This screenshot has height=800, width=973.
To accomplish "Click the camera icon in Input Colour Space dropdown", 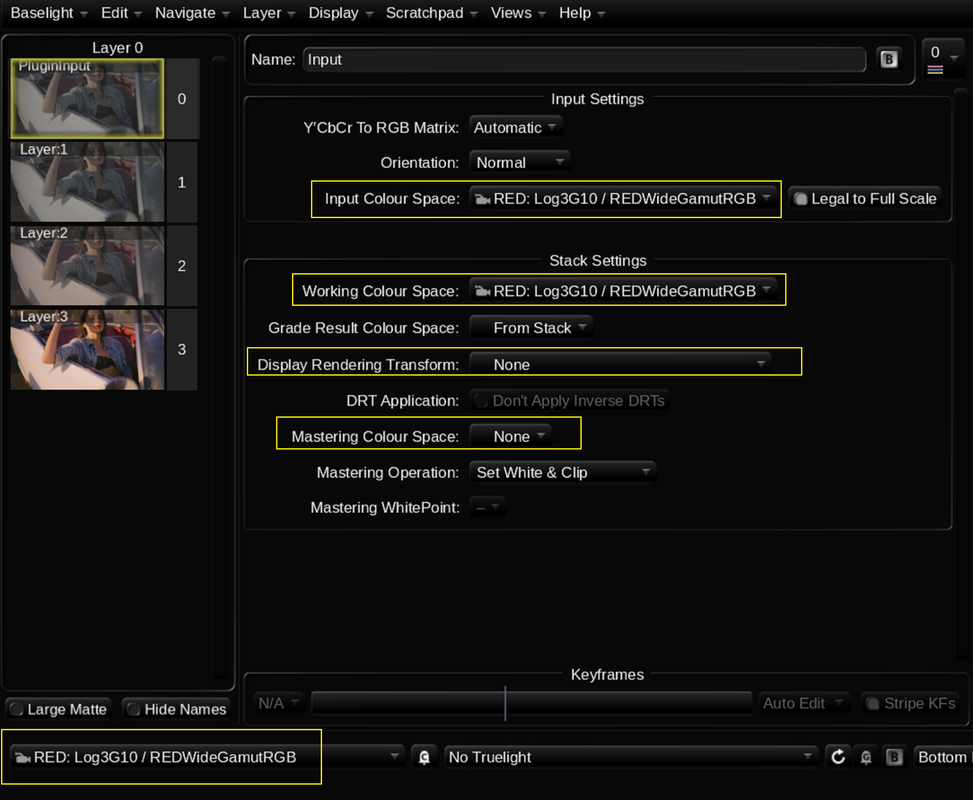I will [x=482, y=199].
